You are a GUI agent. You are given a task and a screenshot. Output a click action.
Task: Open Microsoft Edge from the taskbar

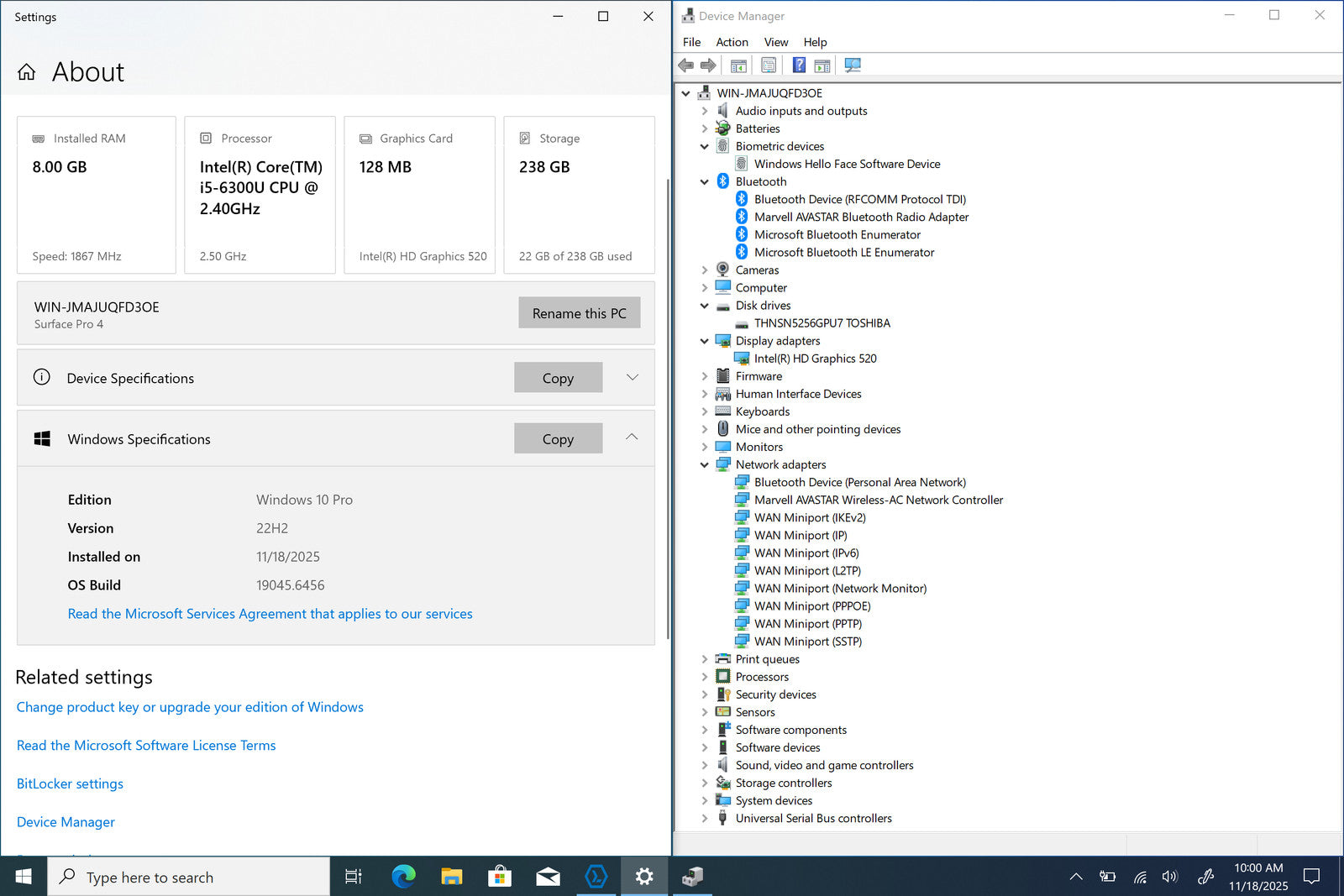pos(404,877)
